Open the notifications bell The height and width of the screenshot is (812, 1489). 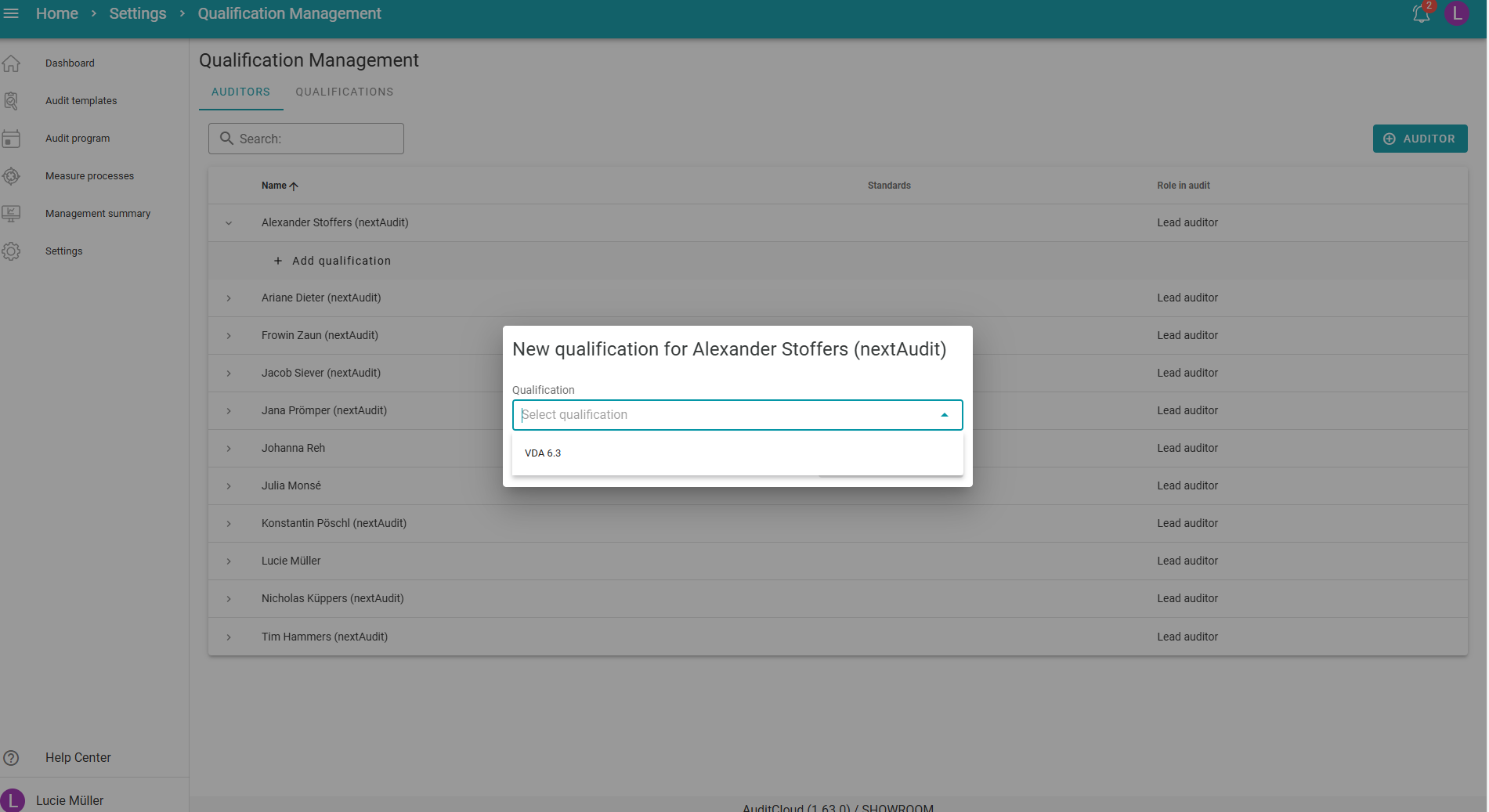tap(1421, 13)
